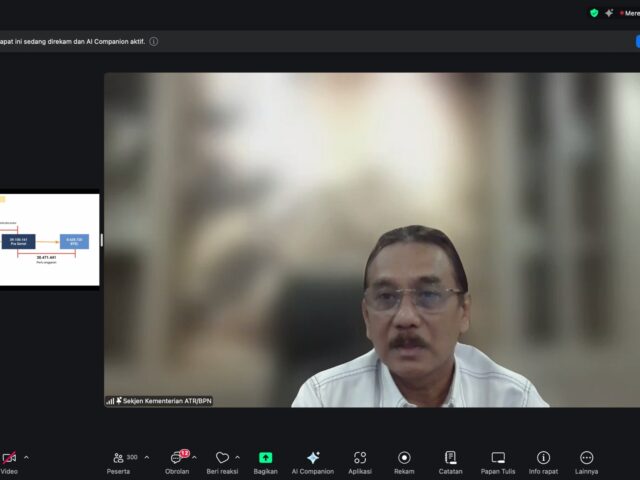Open the Aplikasi apps menu
The image size is (640, 480).
pyautogui.click(x=360, y=458)
